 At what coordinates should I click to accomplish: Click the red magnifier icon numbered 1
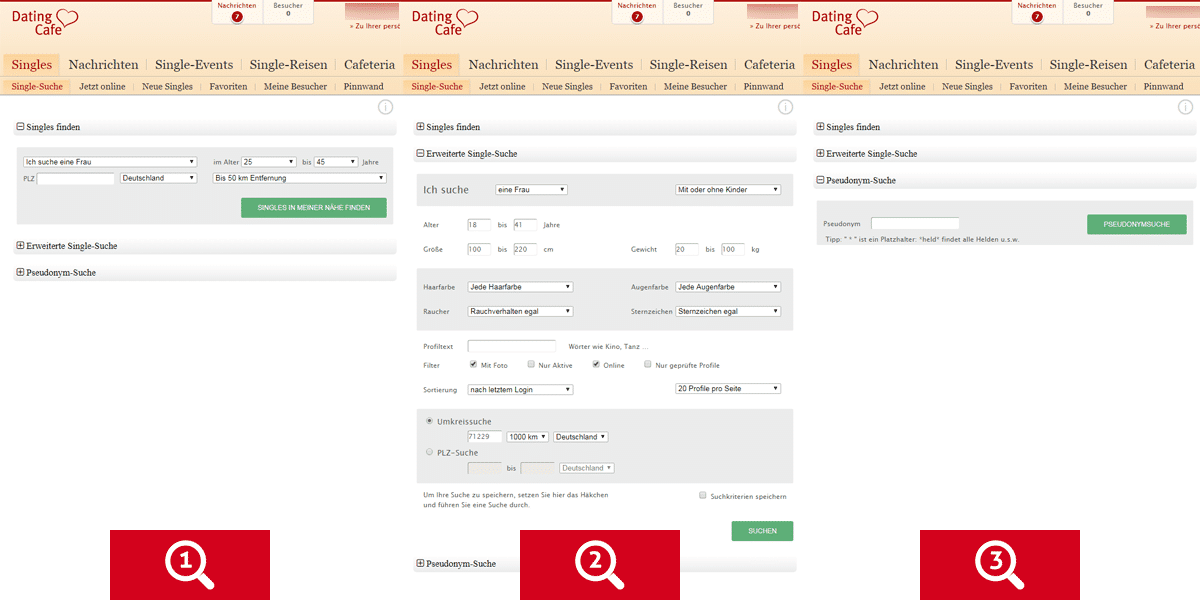pos(190,565)
